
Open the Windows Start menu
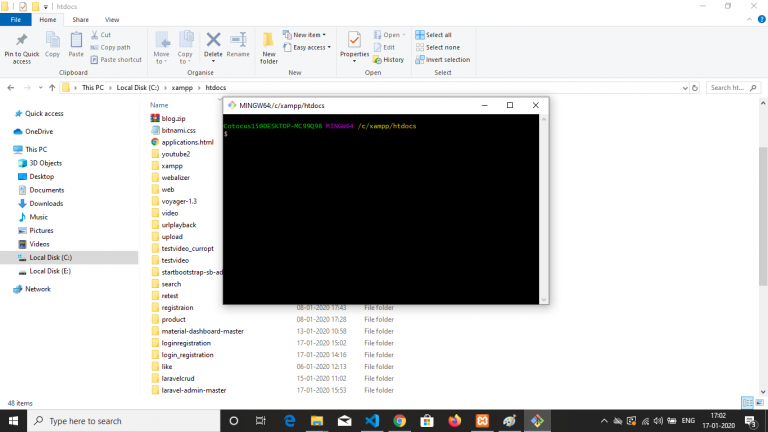[13, 421]
